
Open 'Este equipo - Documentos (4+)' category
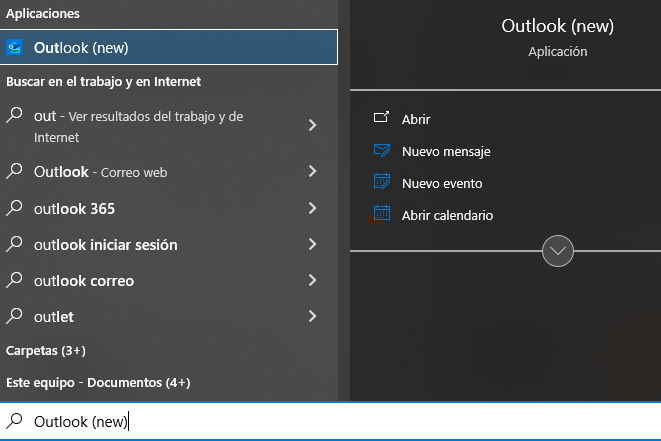pos(98,382)
